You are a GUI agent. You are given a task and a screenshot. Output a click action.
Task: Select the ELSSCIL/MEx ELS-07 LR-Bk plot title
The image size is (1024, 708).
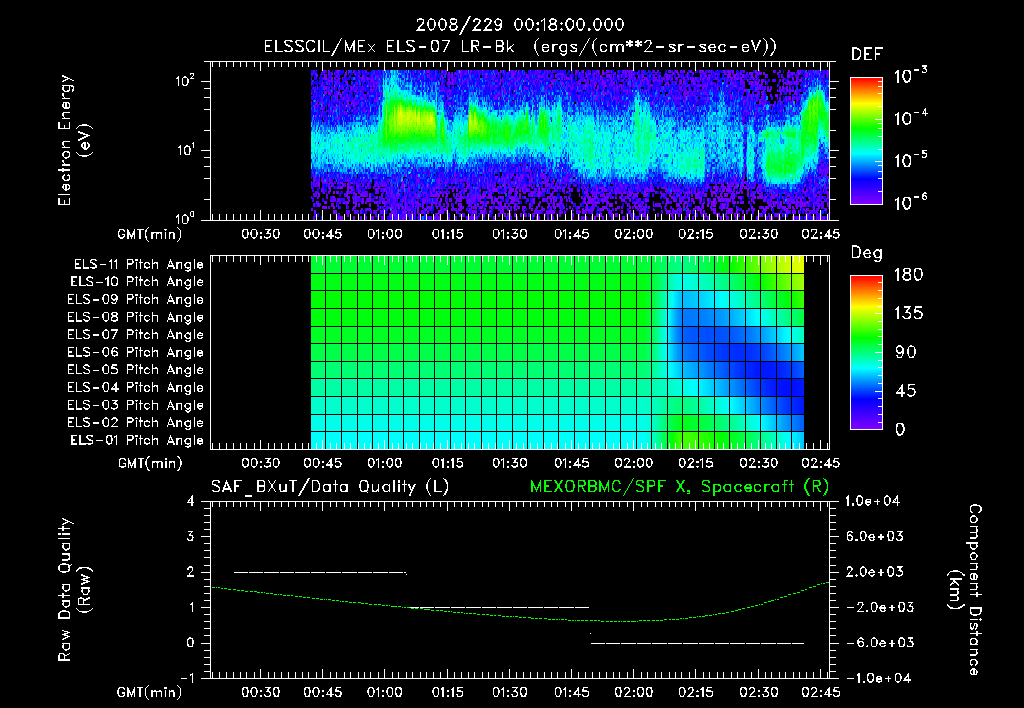click(520, 47)
